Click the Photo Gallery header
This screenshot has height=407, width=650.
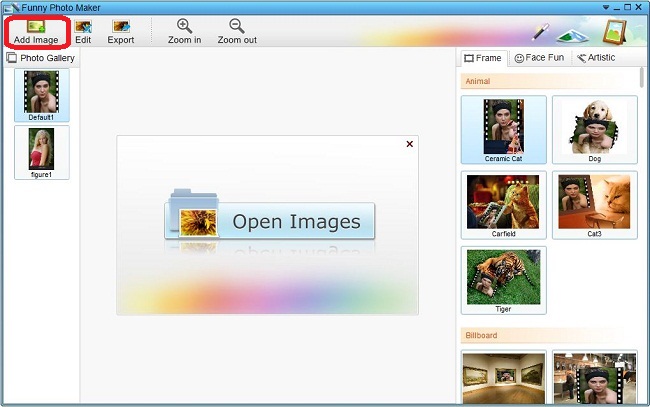41,58
